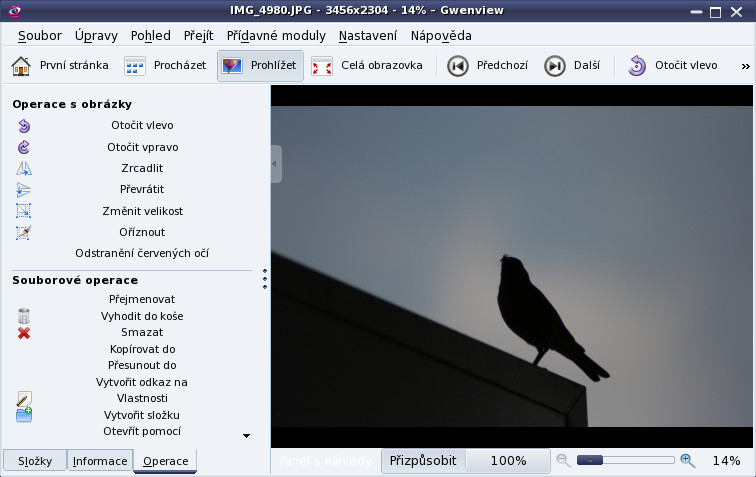The height and width of the screenshot is (477, 756).
Task: Toggle the Přizpůsobit fit-to-window button
Action: point(423,461)
